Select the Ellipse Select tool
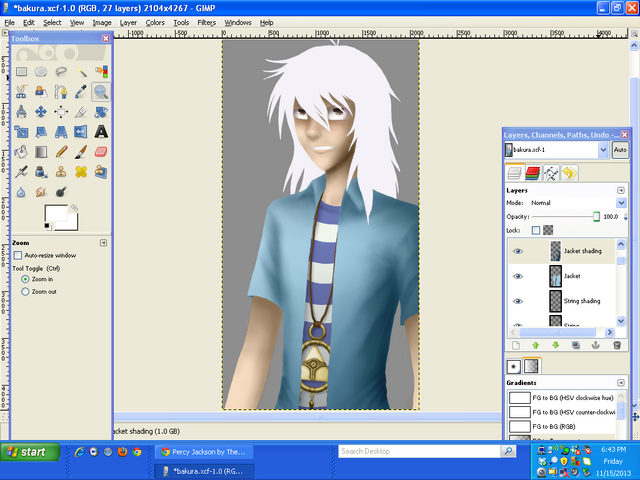The image size is (640, 480). [x=41, y=72]
